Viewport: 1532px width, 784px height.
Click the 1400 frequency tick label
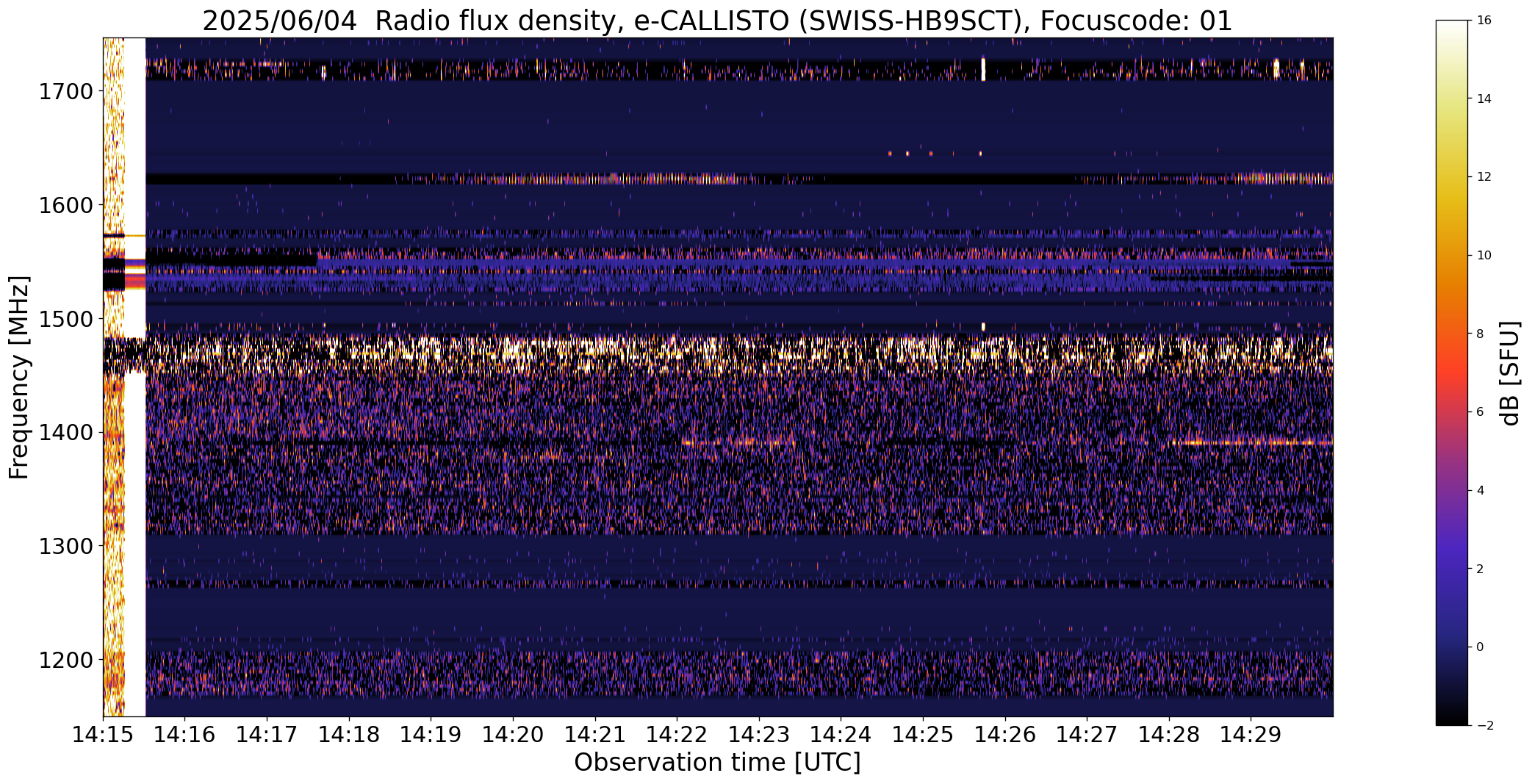(65, 433)
